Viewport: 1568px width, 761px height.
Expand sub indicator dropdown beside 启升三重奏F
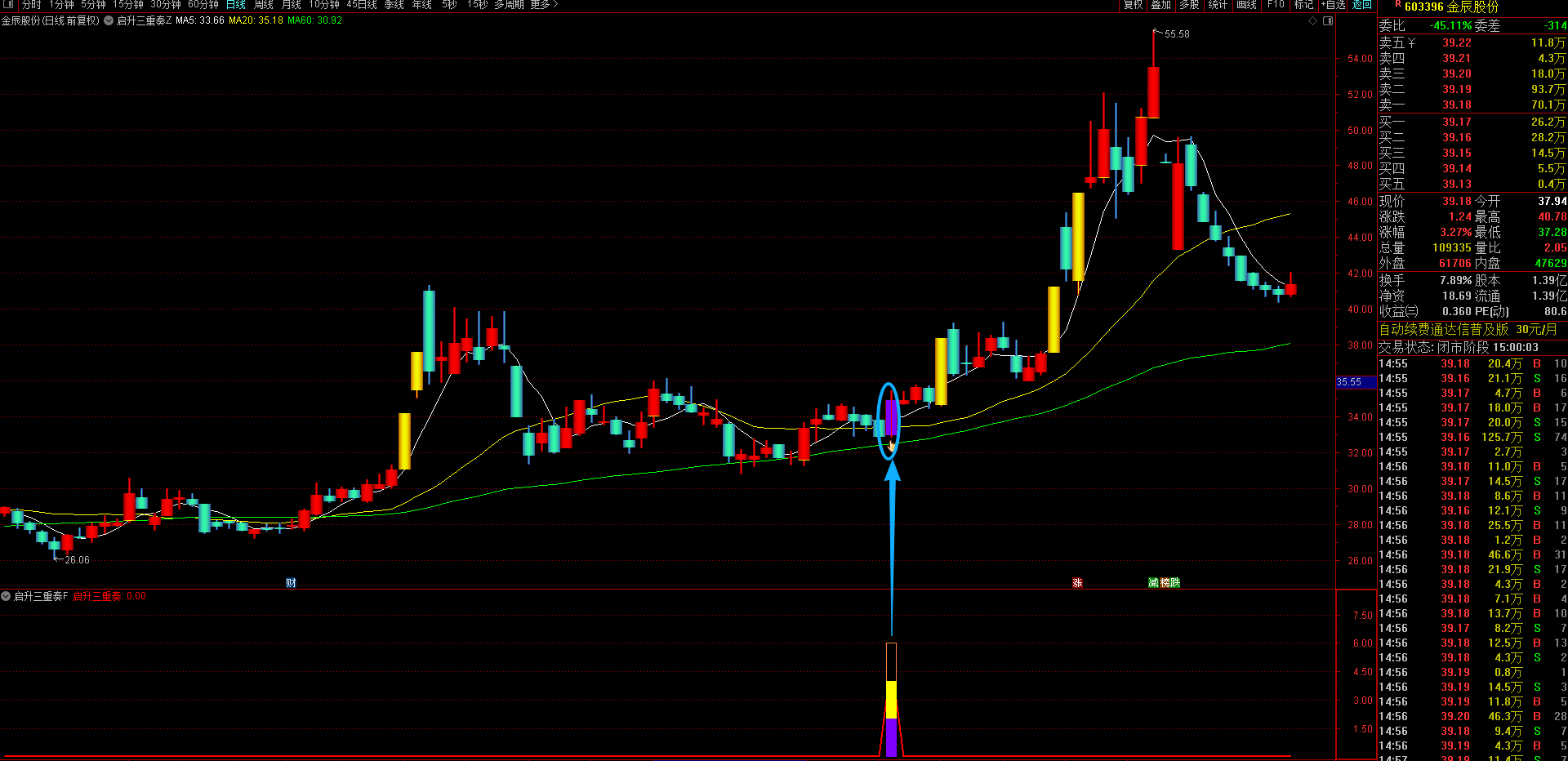click(6, 596)
